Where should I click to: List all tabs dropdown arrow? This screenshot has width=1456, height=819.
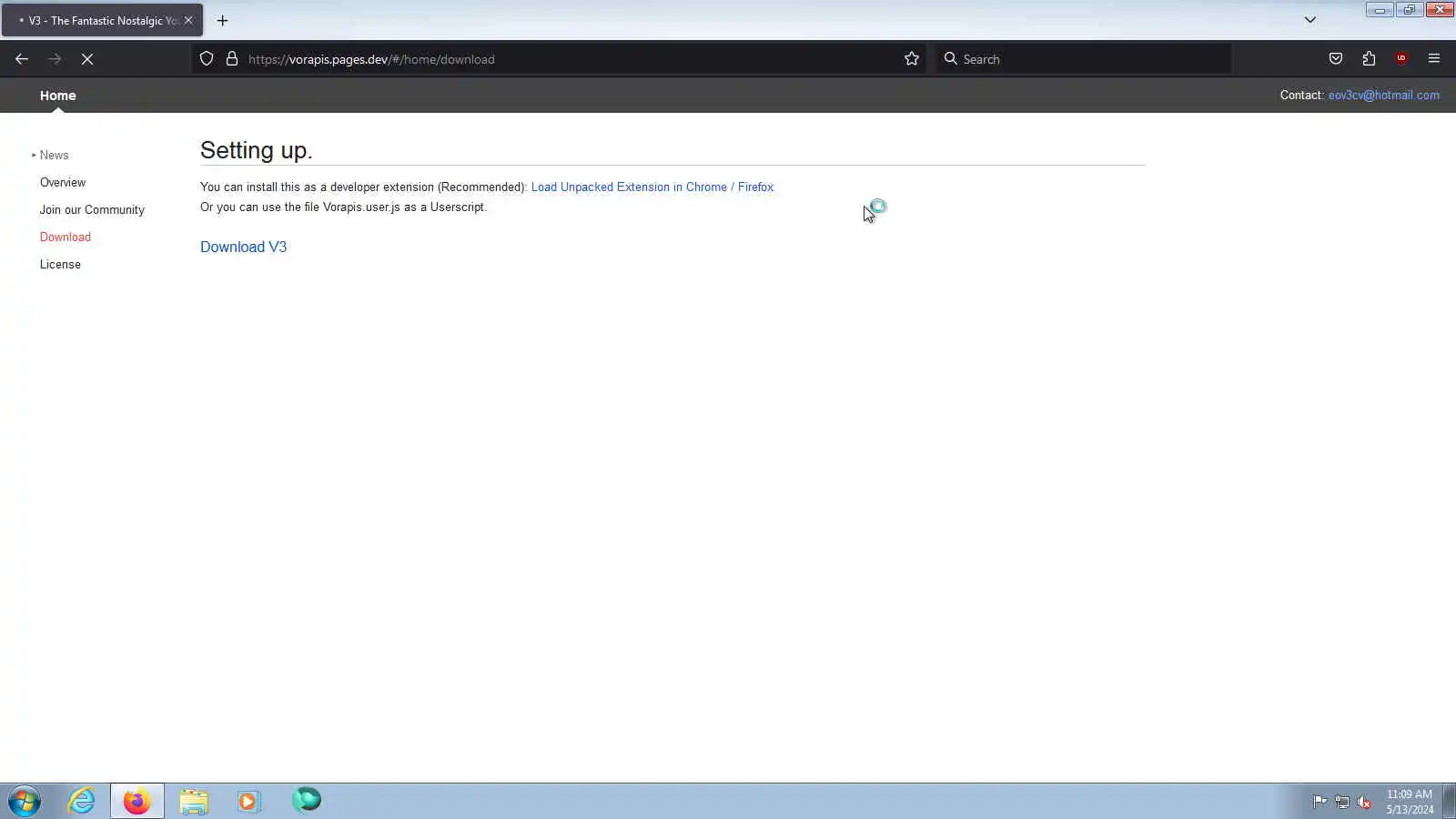1310,20
